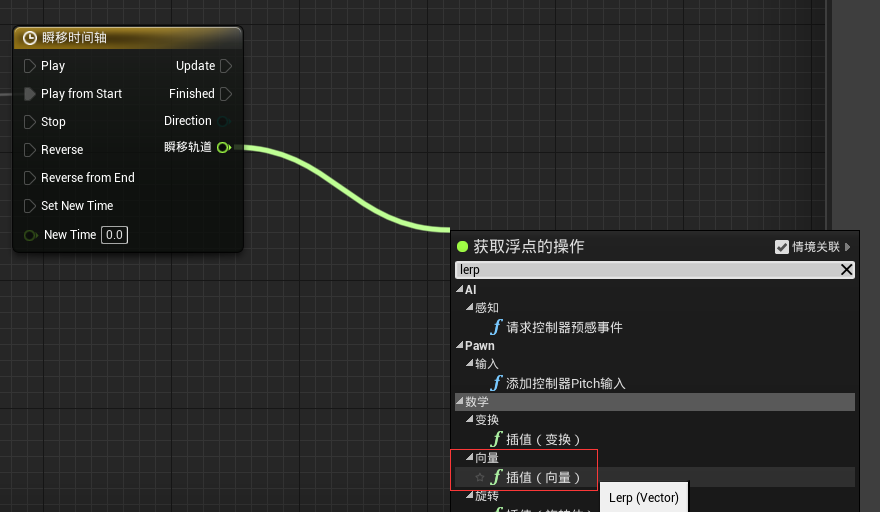Click the 瞬移时间轴 node title bar

click(x=128, y=38)
